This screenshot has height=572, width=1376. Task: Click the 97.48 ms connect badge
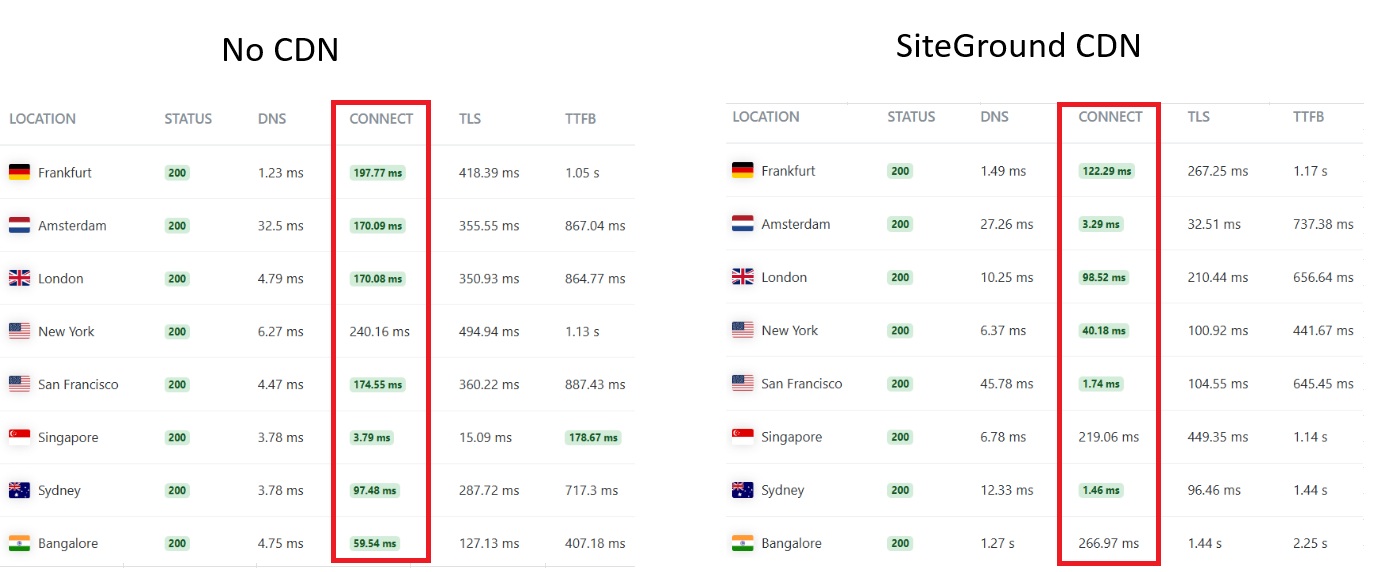click(x=375, y=490)
